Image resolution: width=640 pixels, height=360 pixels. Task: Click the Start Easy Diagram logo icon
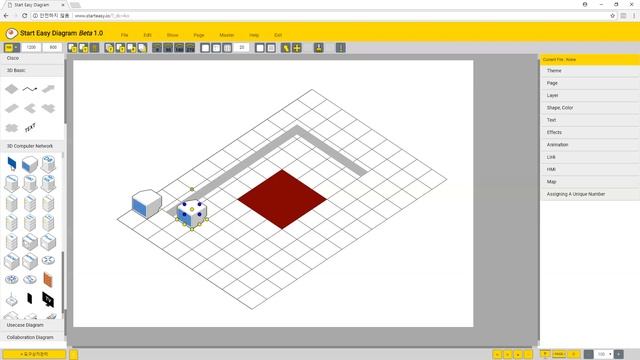[x=11, y=33]
